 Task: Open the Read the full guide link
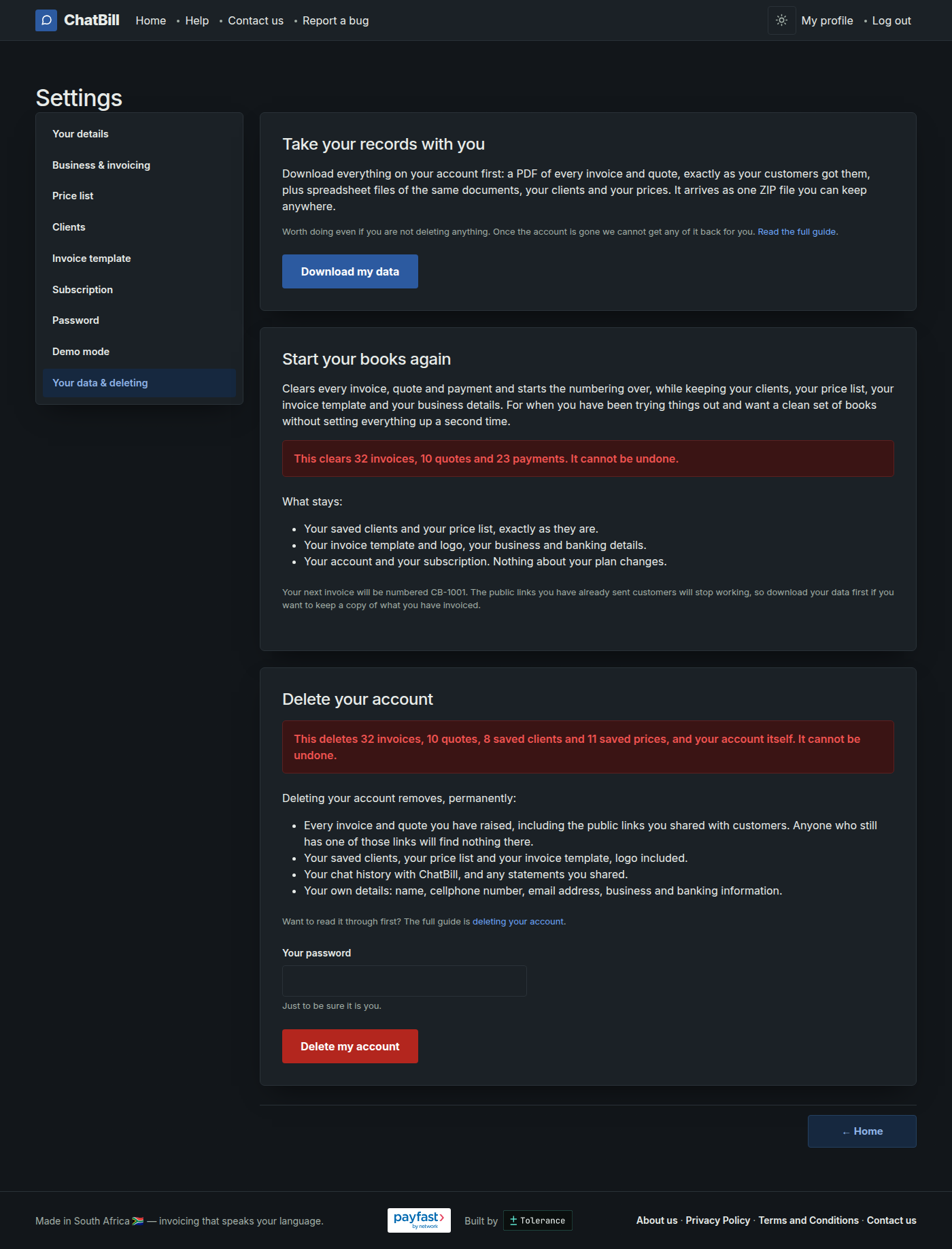797,232
